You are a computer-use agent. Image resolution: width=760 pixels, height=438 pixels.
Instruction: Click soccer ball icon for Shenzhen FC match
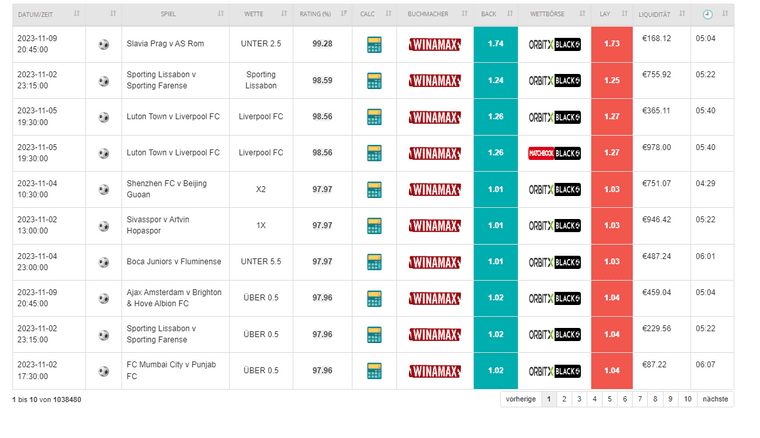tap(104, 190)
